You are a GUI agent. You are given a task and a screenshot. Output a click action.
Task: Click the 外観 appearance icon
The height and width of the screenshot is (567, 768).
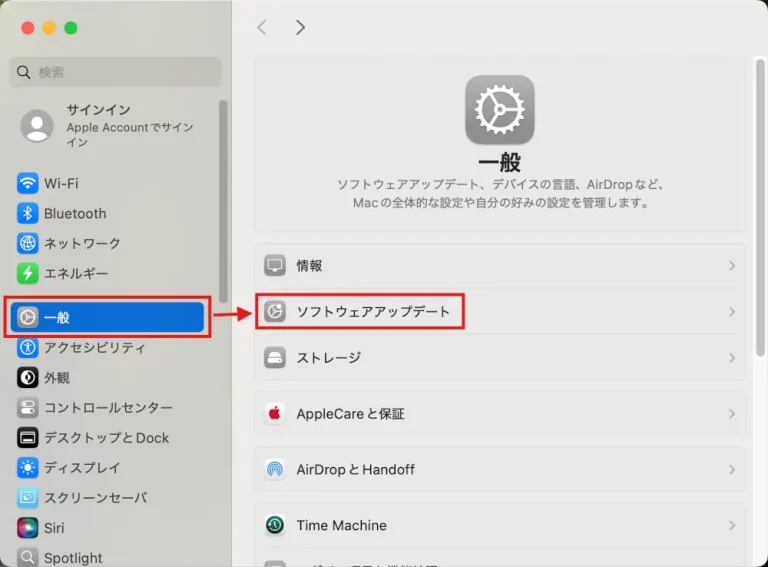(x=27, y=378)
